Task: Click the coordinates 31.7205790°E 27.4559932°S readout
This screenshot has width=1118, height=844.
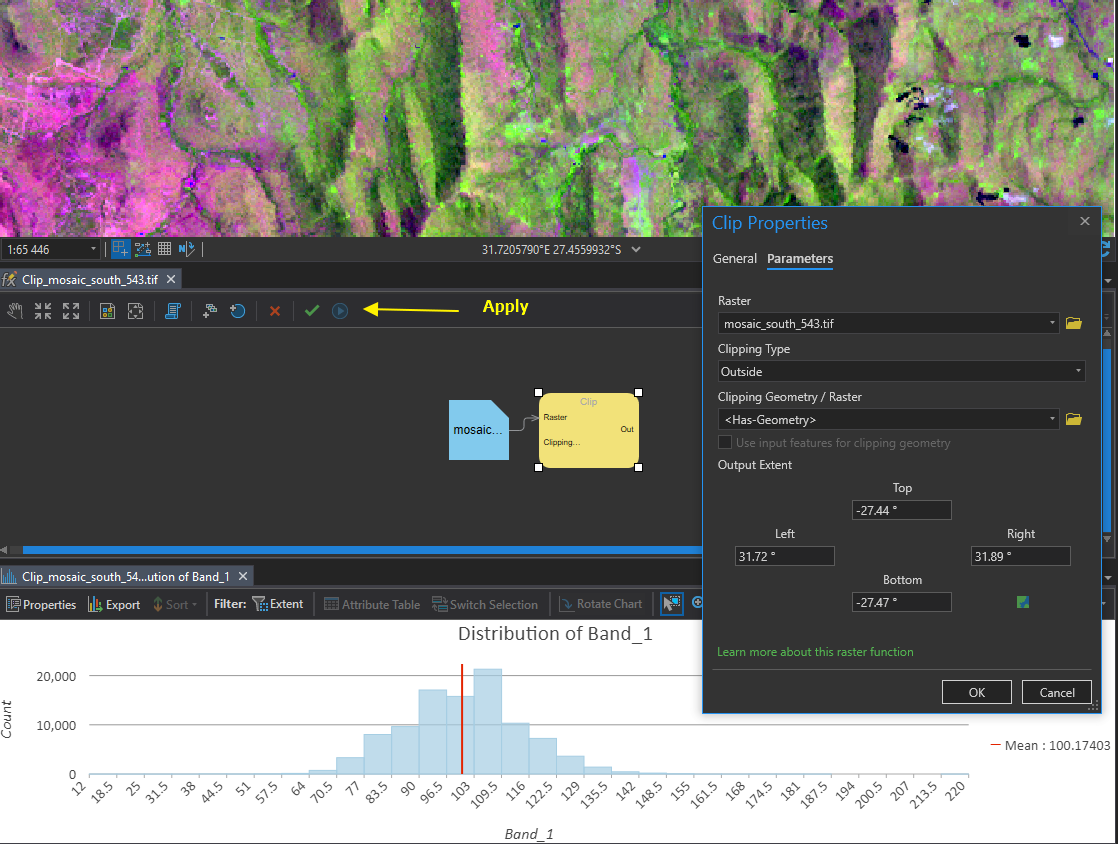Action: (551, 249)
